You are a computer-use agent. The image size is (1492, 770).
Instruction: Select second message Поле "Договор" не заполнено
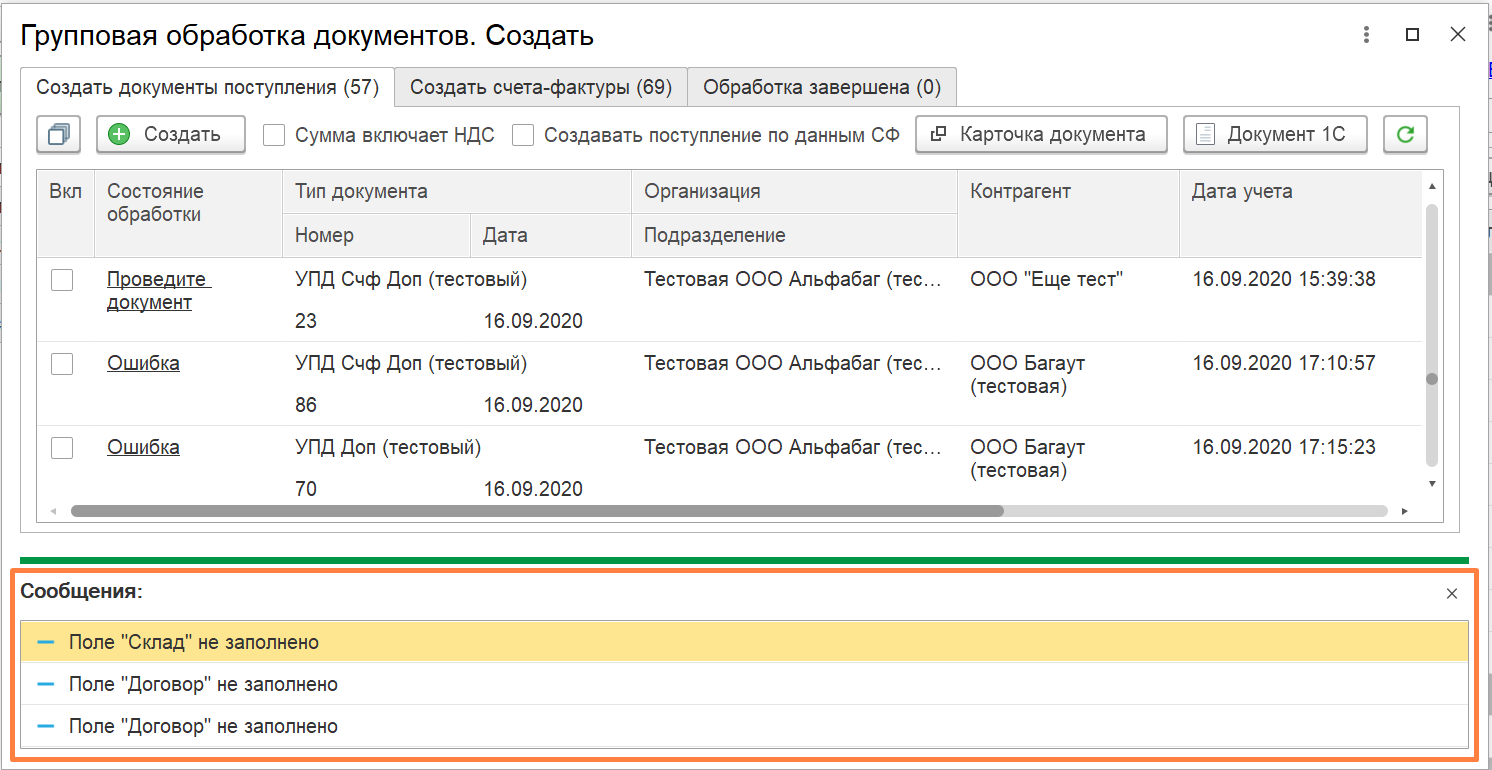(744, 684)
